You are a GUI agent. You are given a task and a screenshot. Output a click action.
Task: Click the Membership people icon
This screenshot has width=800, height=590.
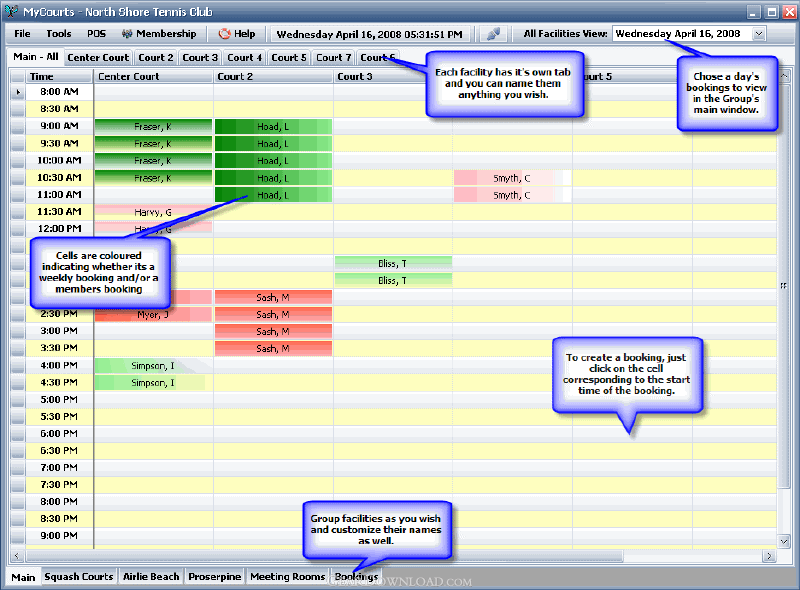tap(127, 34)
